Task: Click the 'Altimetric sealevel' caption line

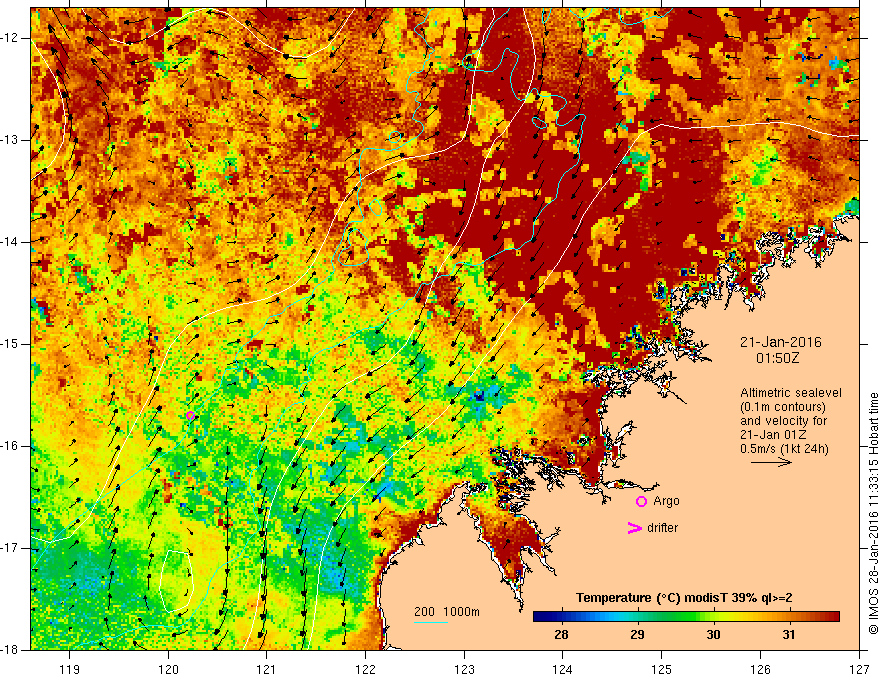Action: (791, 393)
